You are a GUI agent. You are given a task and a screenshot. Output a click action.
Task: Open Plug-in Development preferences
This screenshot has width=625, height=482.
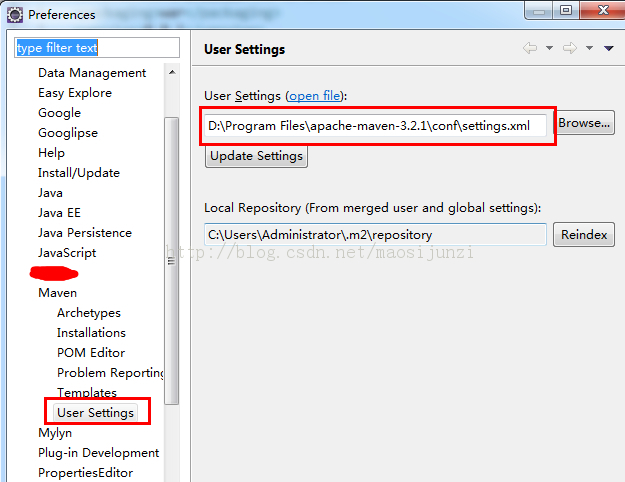point(98,453)
